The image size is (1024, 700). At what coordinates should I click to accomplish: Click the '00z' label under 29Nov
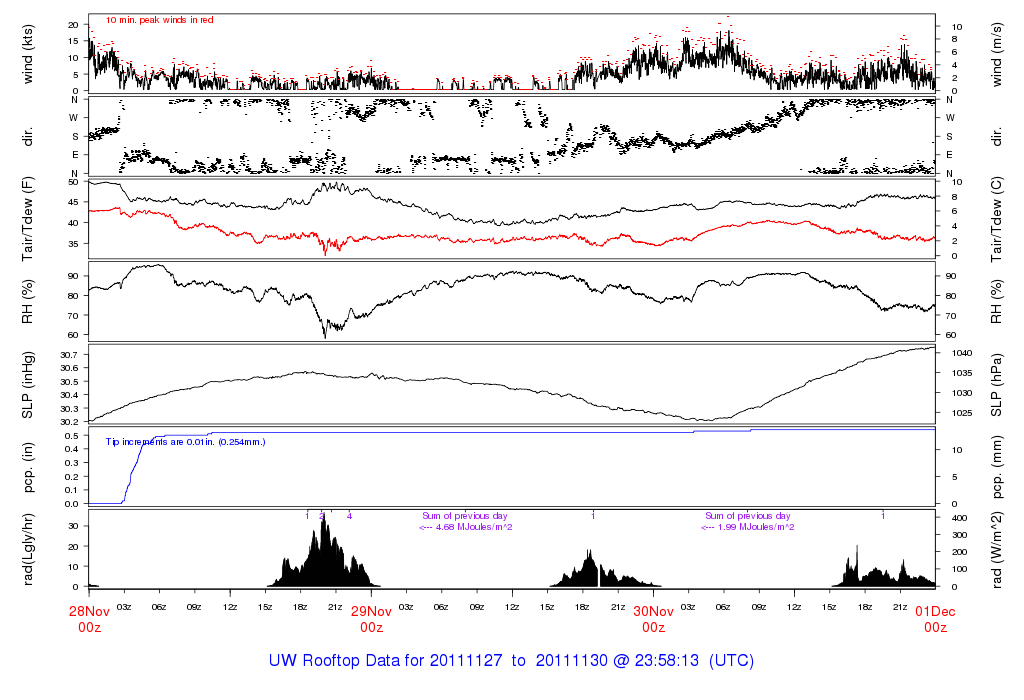click(372, 628)
